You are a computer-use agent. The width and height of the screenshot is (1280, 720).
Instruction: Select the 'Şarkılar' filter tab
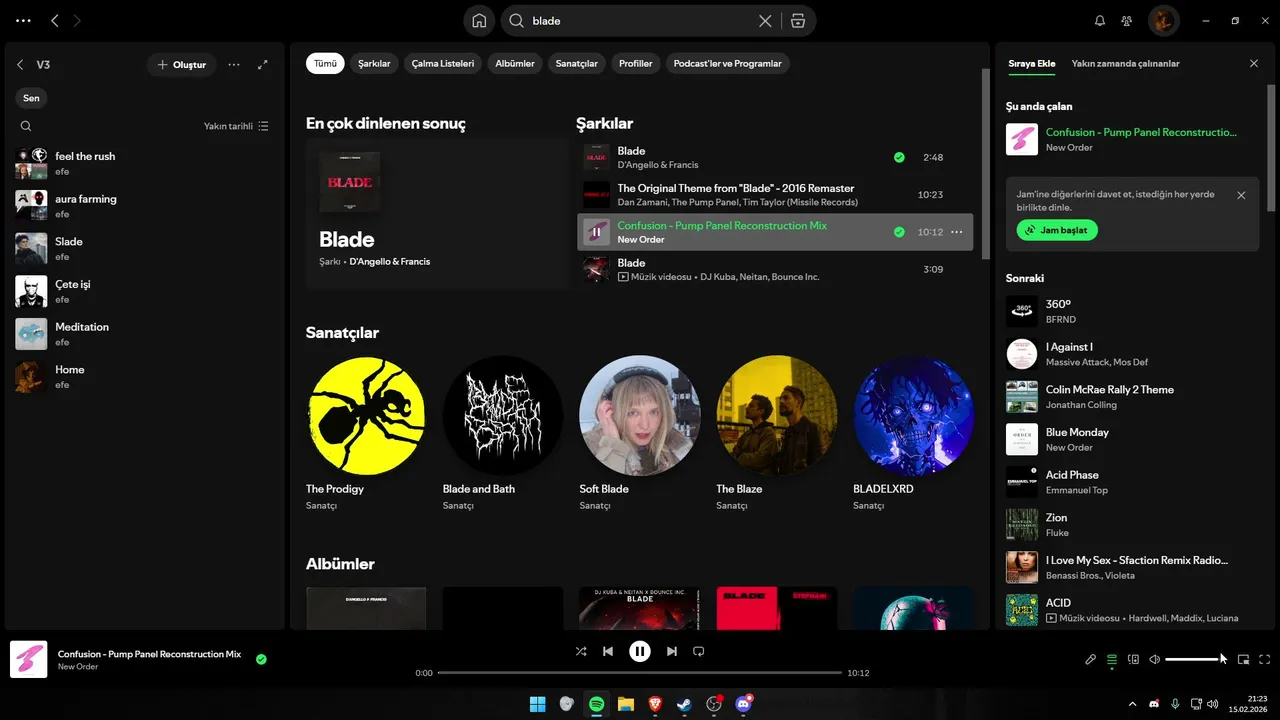pos(374,63)
